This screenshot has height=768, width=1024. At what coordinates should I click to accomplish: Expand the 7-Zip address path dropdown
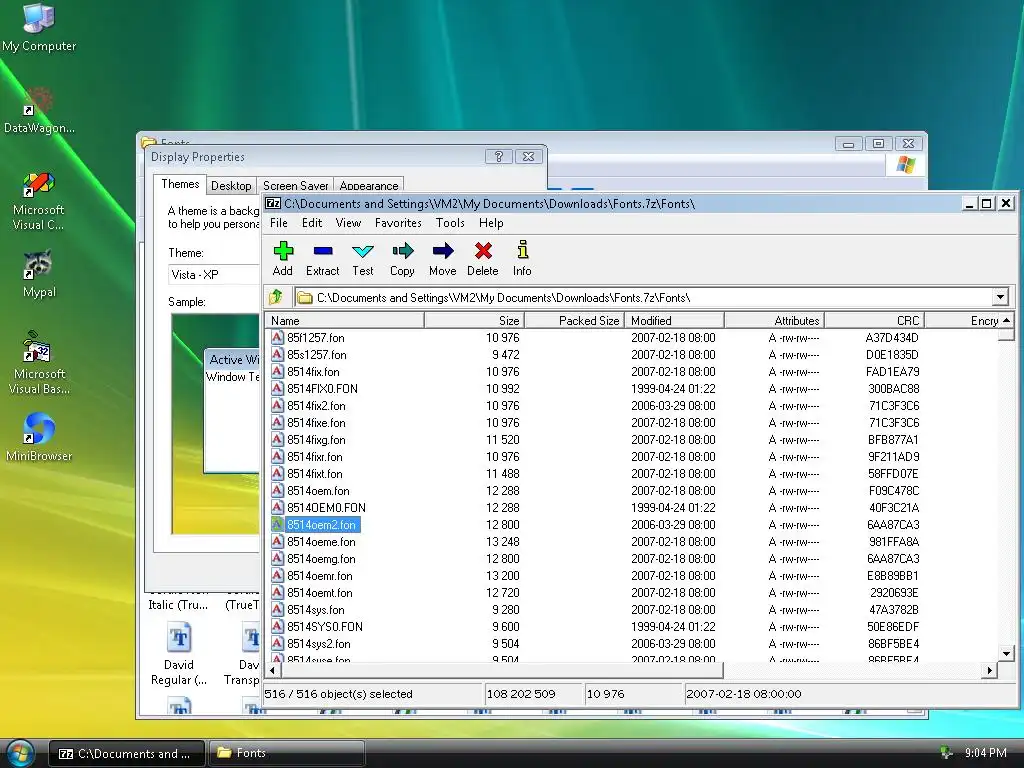point(1000,298)
